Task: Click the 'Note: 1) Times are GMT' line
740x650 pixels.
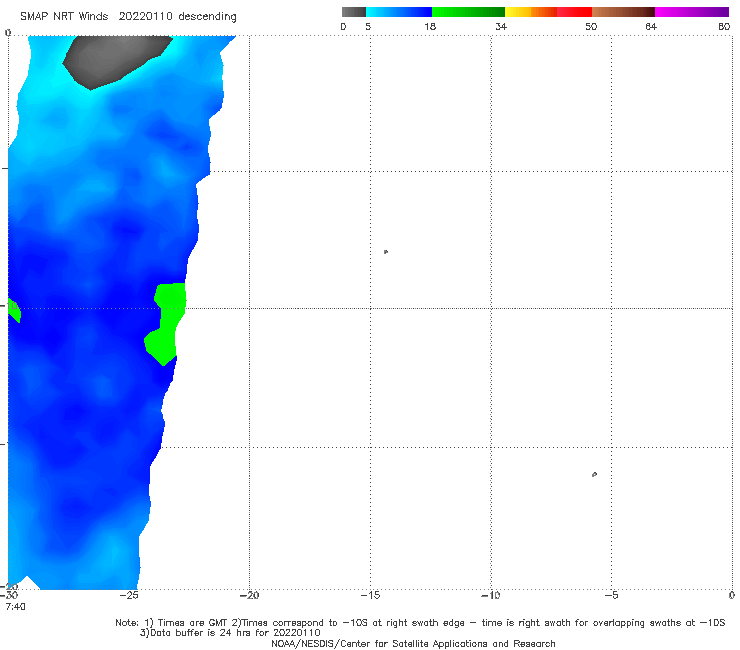Action: tap(420, 623)
